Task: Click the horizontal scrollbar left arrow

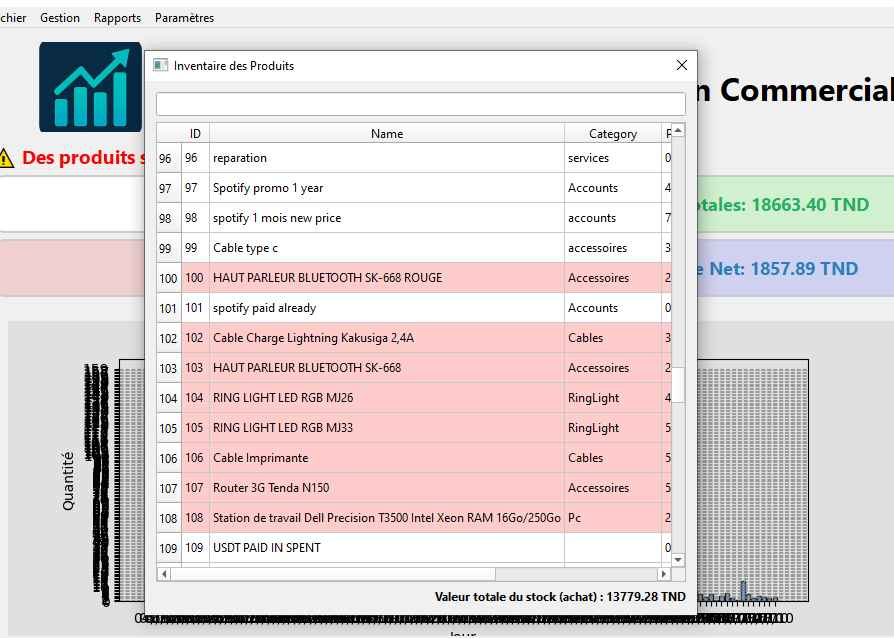Action: (x=164, y=574)
